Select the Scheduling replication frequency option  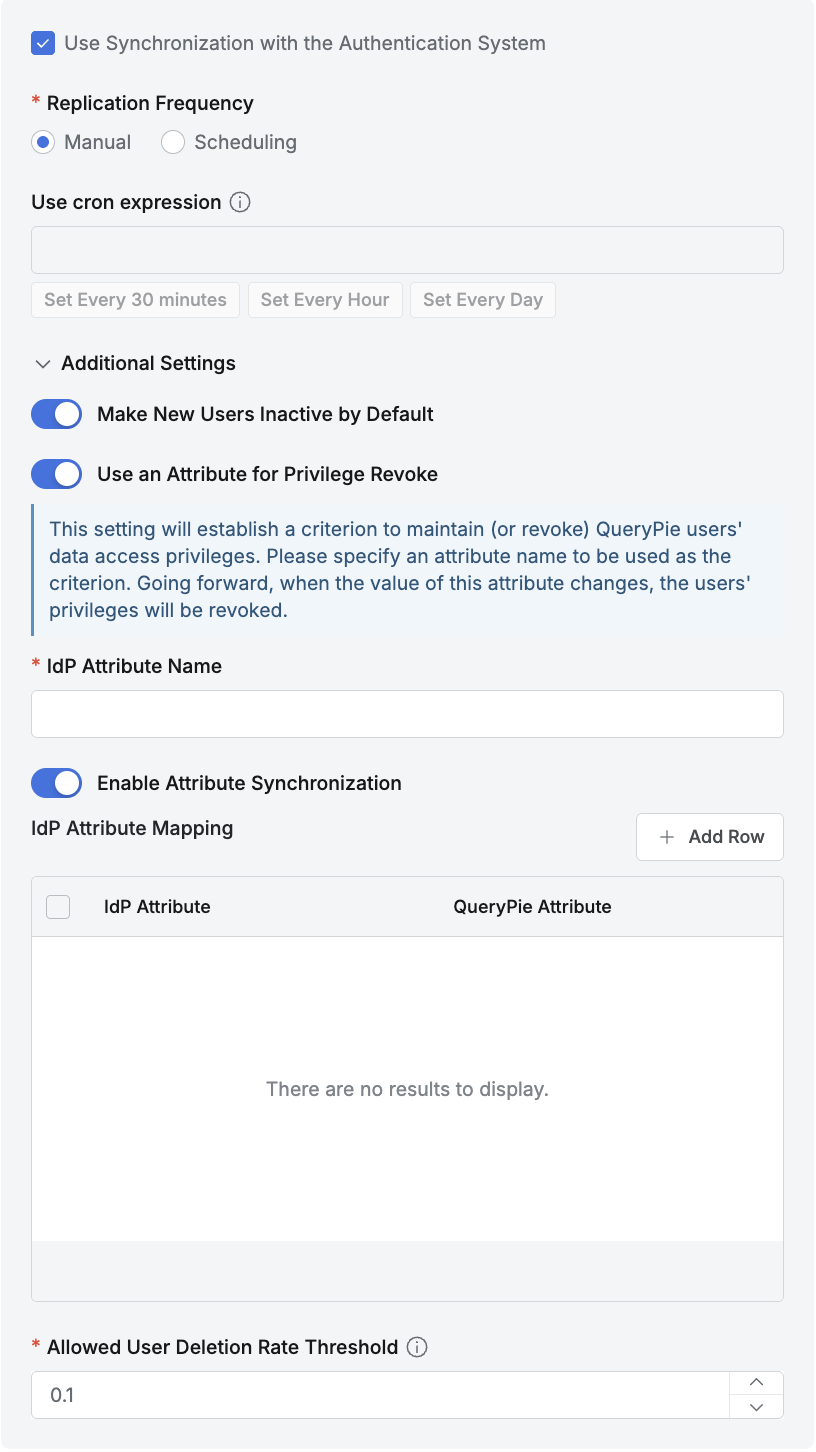click(173, 142)
